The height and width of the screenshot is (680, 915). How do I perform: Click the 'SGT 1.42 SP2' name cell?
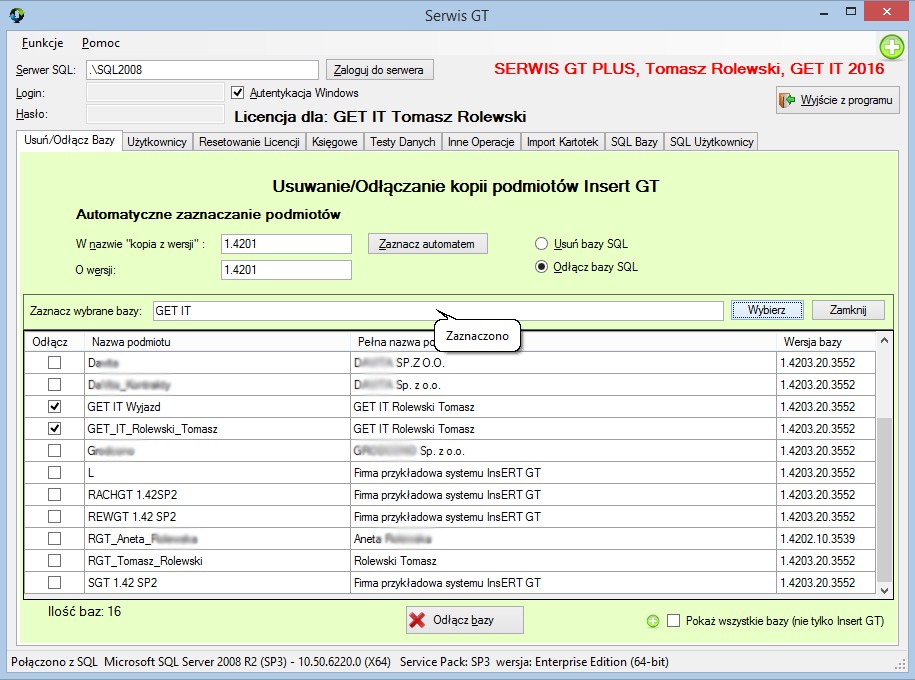[x=217, y=583]
